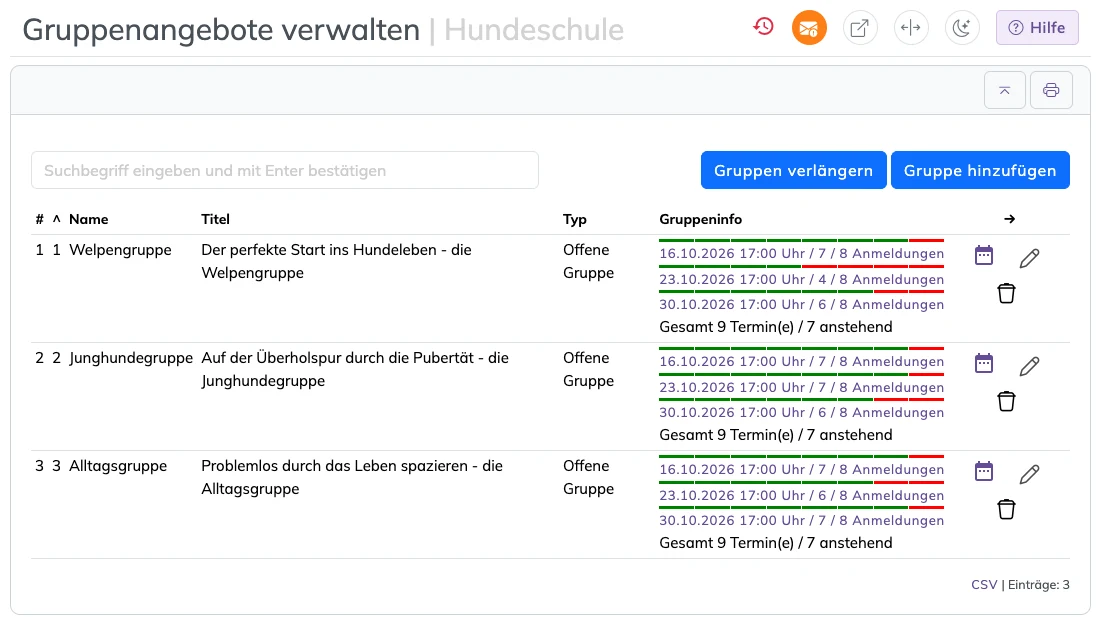Edit Welpengruppe with pencil icon
The height and width of the screenshot is (625, 1101).
[1029, 258]
